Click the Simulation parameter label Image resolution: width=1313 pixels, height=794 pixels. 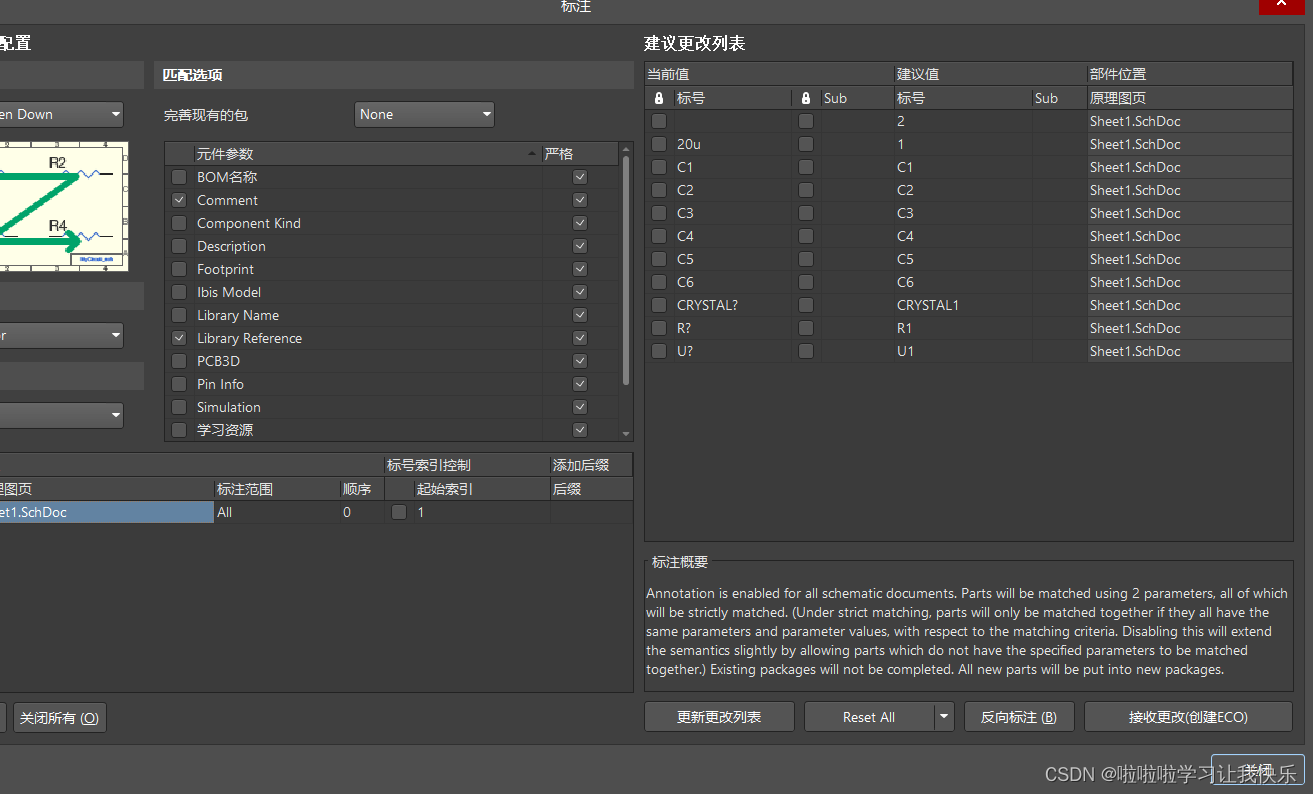[x=229, y=407]
